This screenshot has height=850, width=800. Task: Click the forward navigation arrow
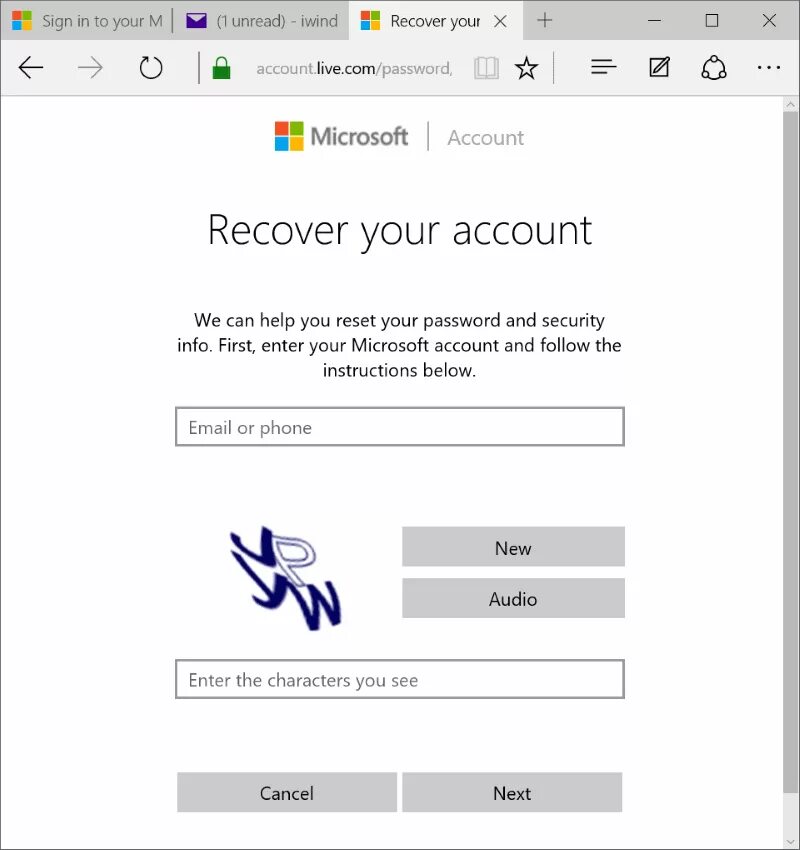click(x=90, y=68)
